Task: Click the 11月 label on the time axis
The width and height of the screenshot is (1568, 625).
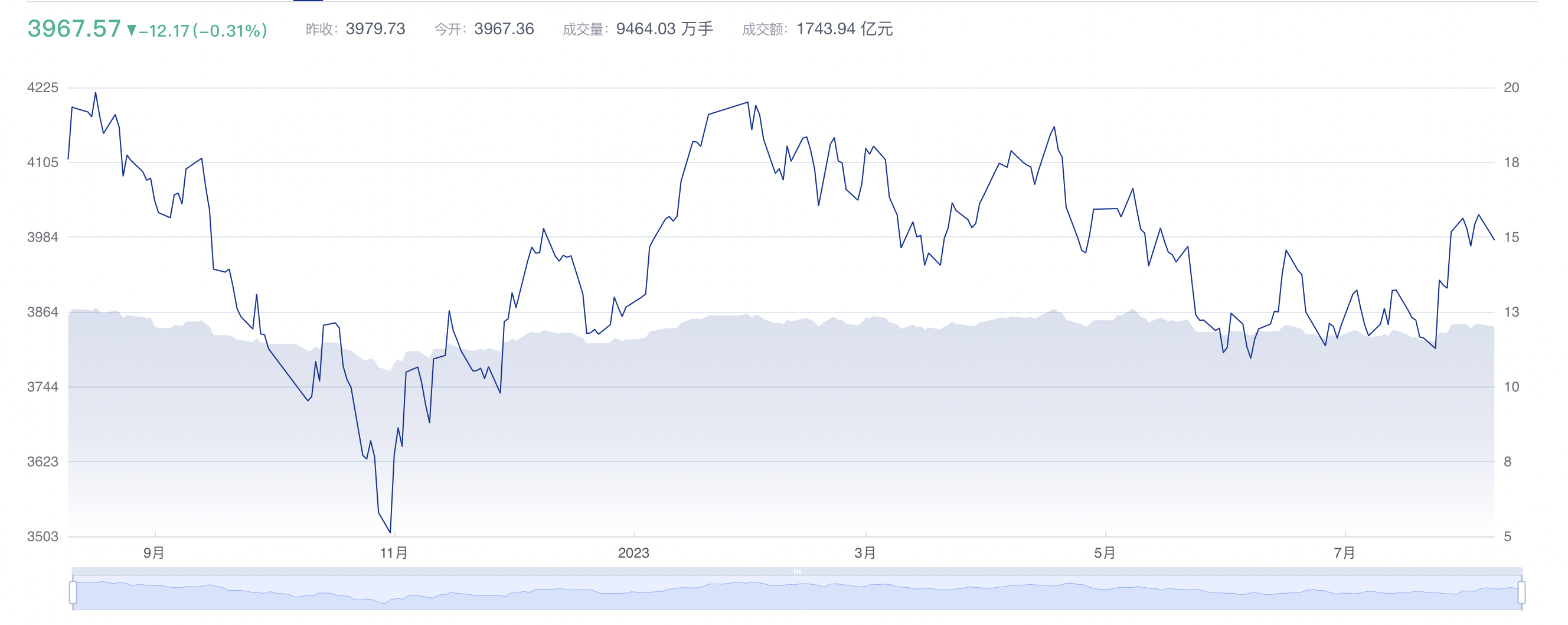Action: click(394, 552)
